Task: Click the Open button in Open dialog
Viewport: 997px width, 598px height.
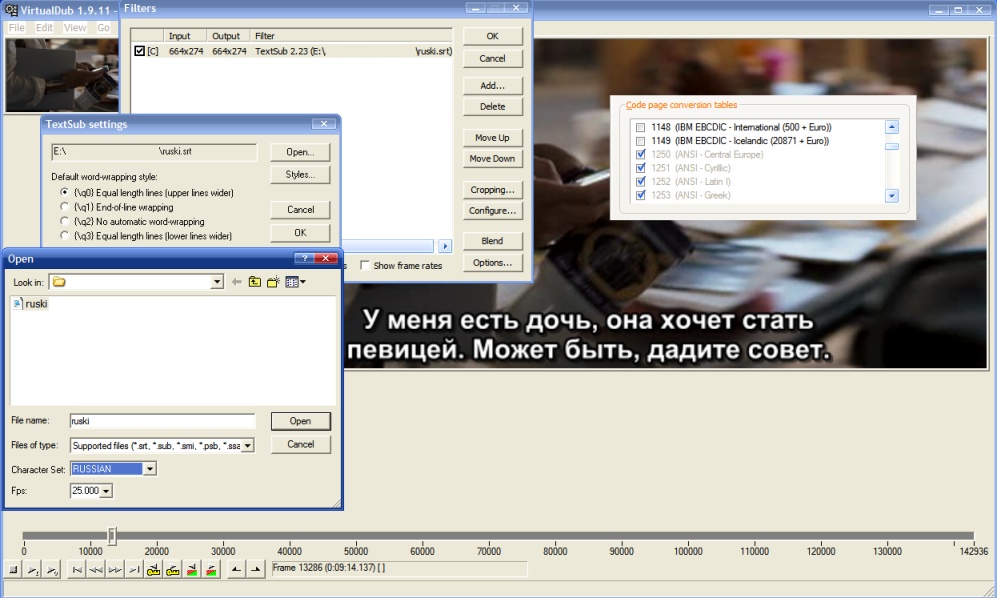Action: pyautogui.click(x=301, y=421)
